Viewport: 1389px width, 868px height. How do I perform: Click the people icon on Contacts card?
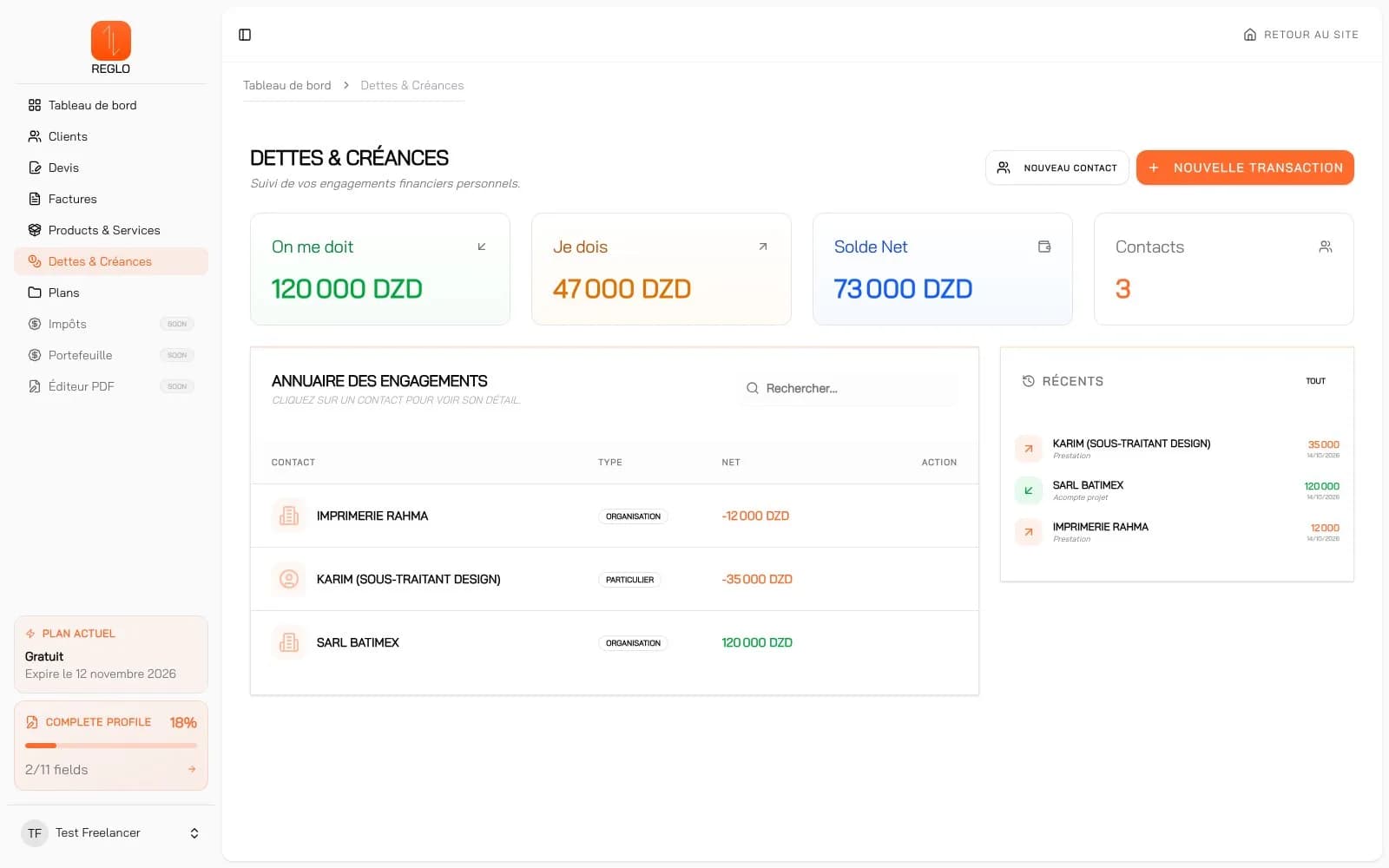pyautogui.click(x=1326, y=247)
